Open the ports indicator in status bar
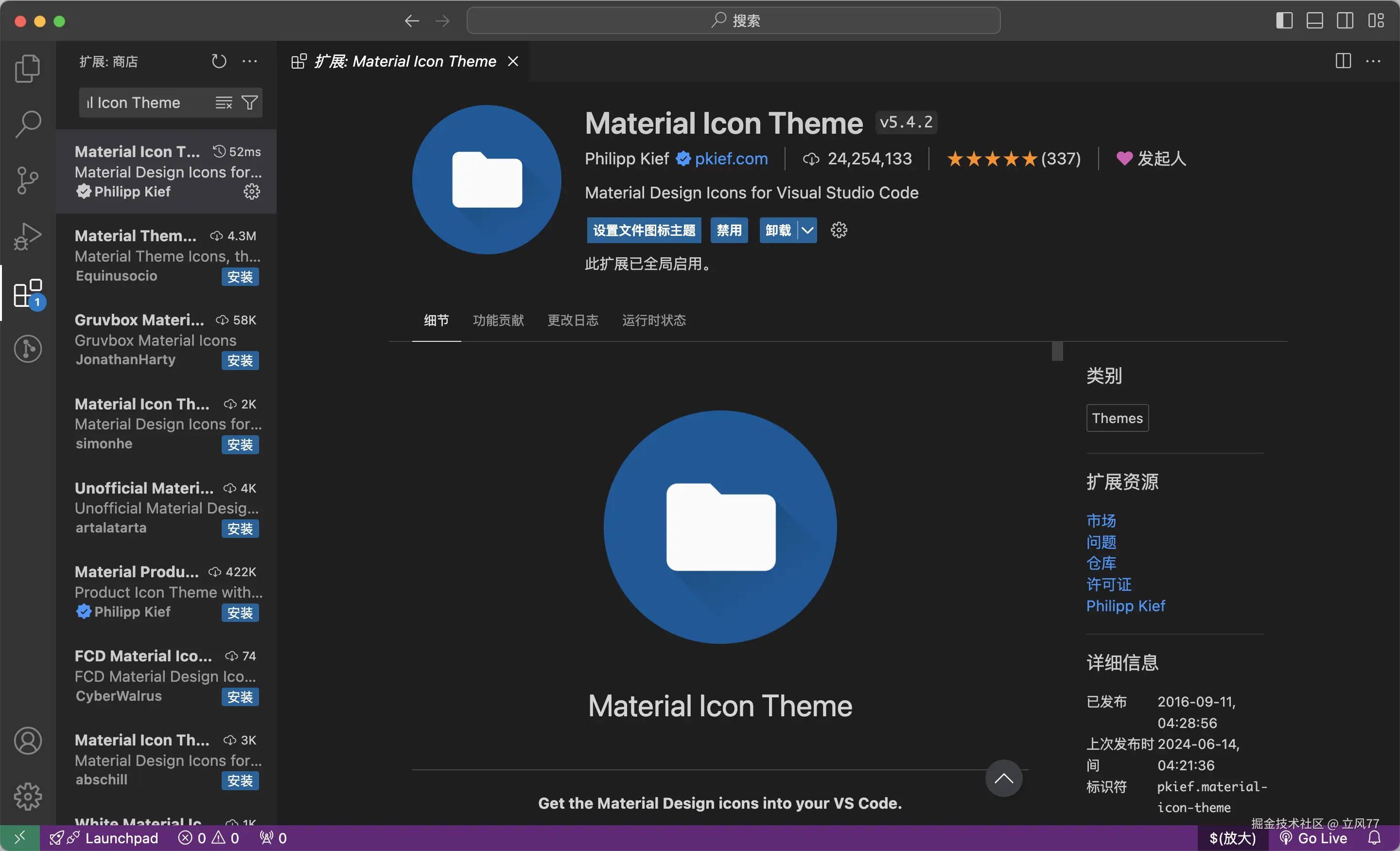Screen dimensions: 1400x851 273,838
